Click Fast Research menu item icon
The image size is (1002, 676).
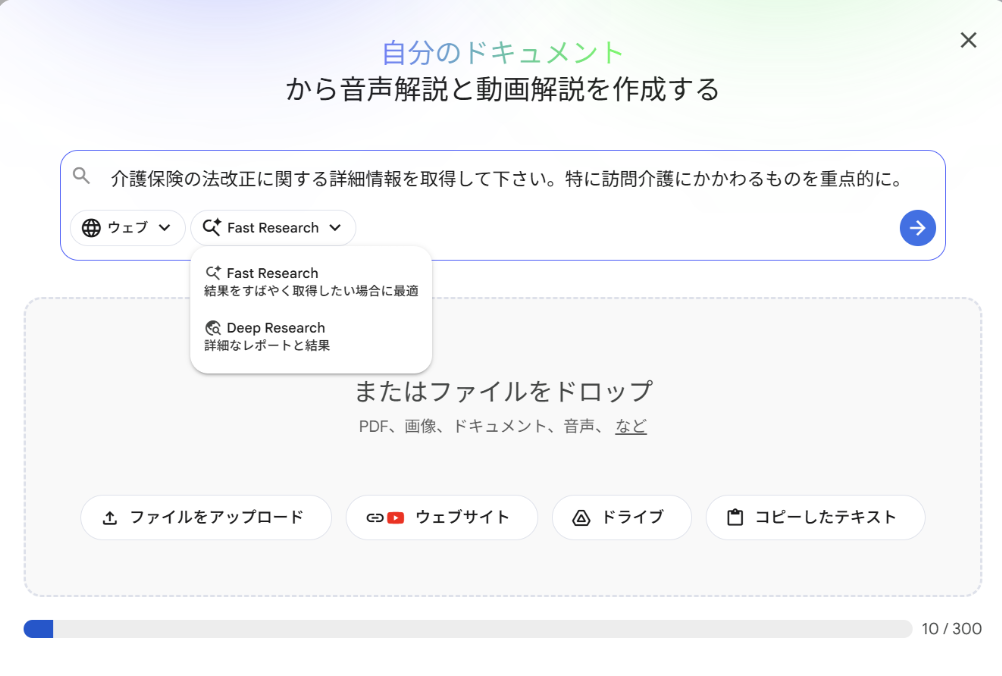tap(213, 273)
